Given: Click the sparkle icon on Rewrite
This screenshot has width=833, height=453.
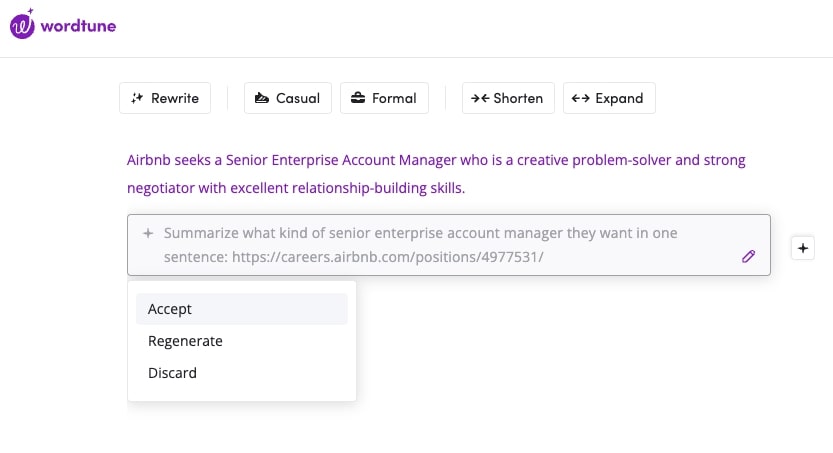Looking at the screenshot, I should (x=137, y=98).
